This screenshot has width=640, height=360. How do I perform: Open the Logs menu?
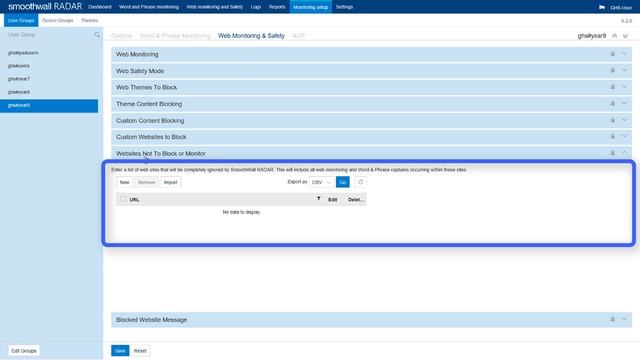256,7
